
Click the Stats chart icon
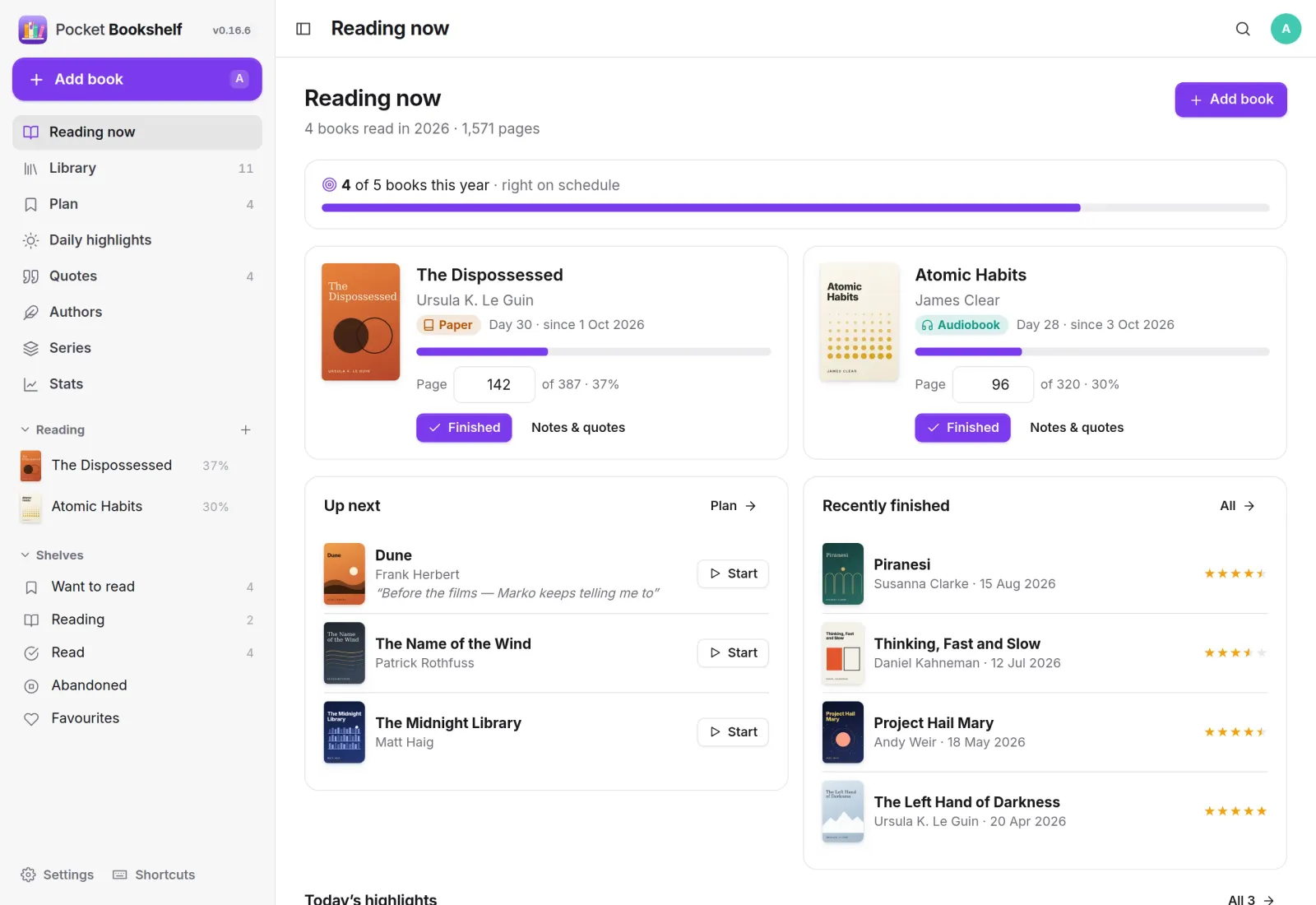click(31, 384)
